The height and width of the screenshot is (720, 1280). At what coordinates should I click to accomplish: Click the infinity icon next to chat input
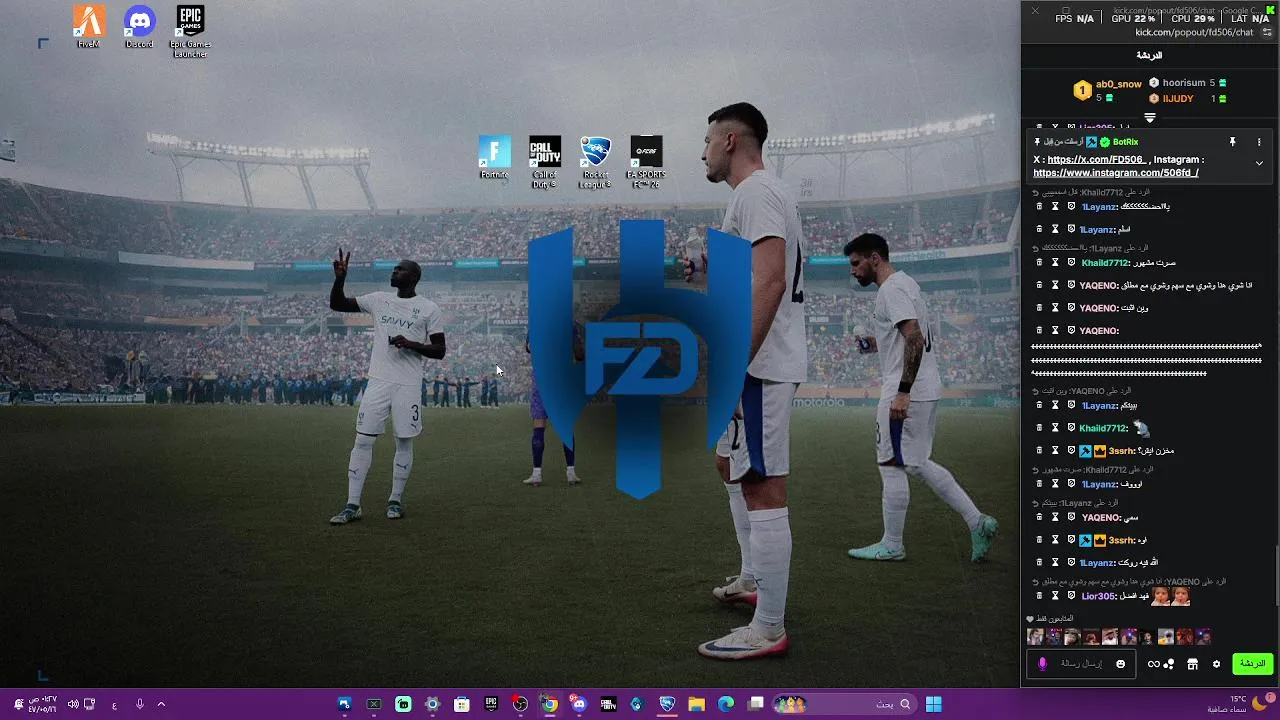(1154, 664)
